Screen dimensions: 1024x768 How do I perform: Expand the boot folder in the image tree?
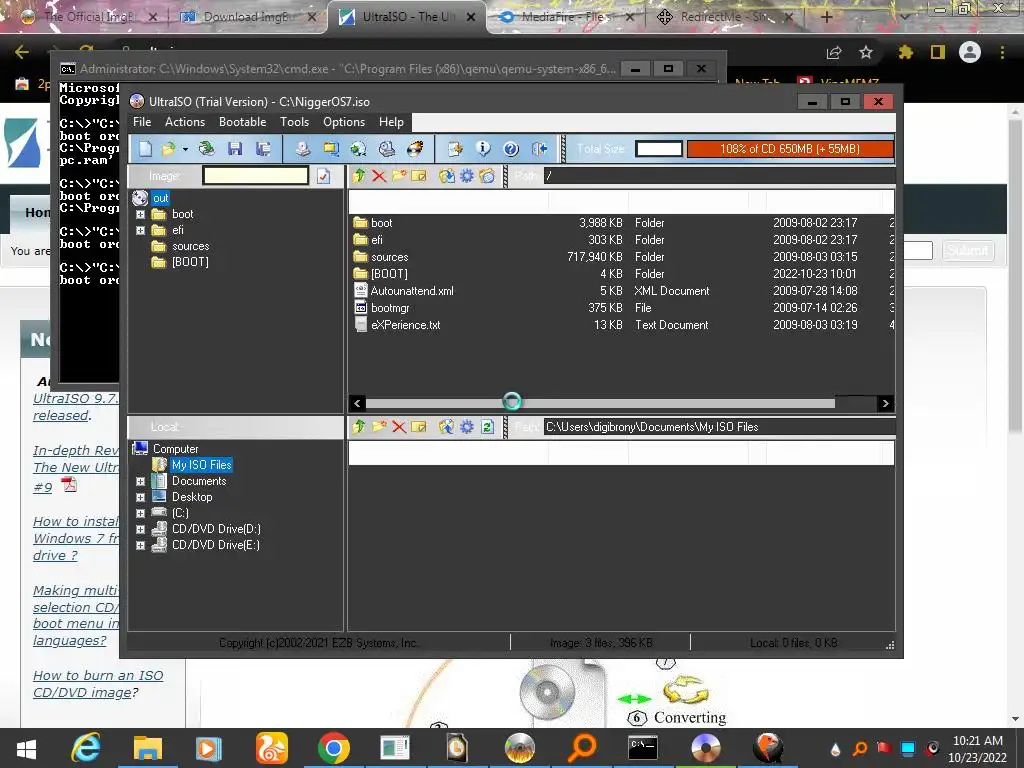coord(140,214)
